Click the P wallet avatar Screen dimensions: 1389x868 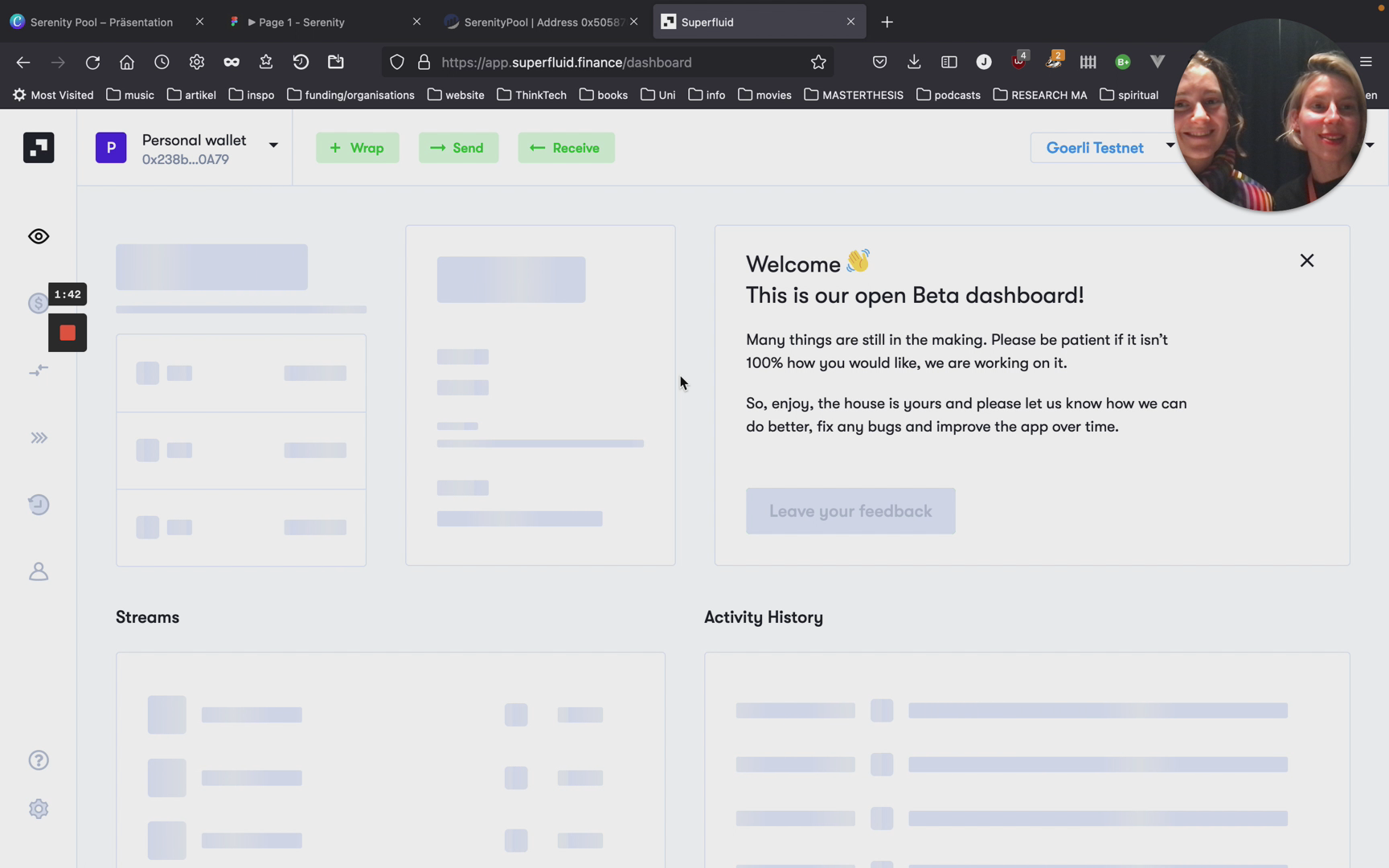[x=111, y=148]
